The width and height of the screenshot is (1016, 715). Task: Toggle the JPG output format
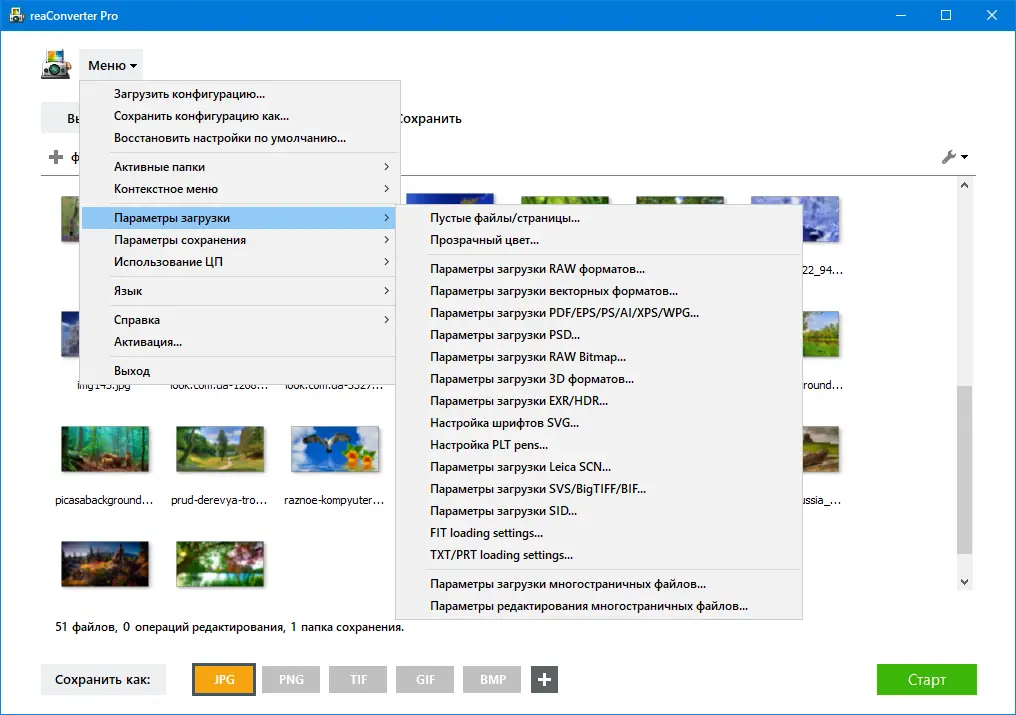223,679
